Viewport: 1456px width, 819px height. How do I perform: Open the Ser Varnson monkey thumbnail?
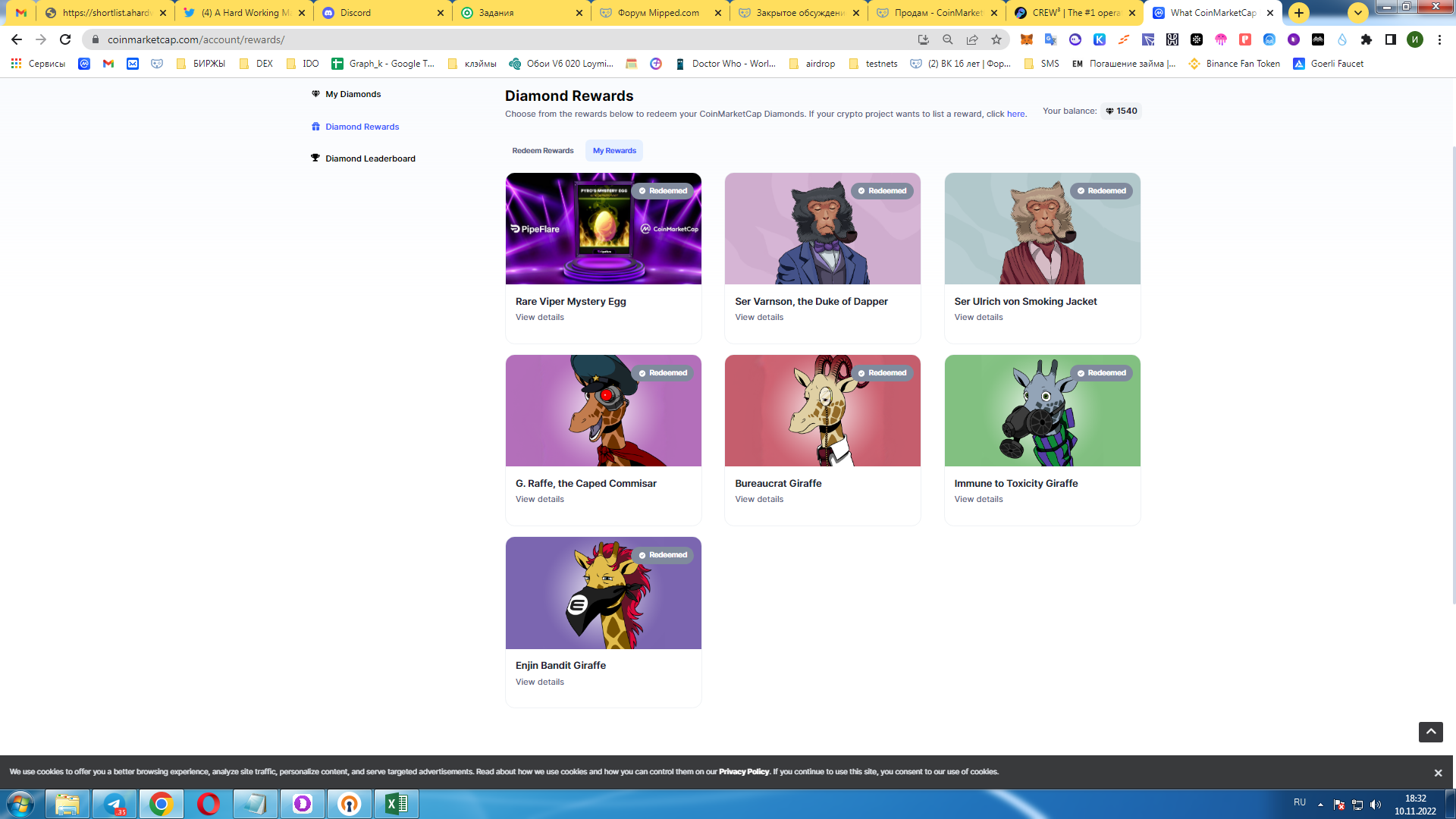pos(823,229)
